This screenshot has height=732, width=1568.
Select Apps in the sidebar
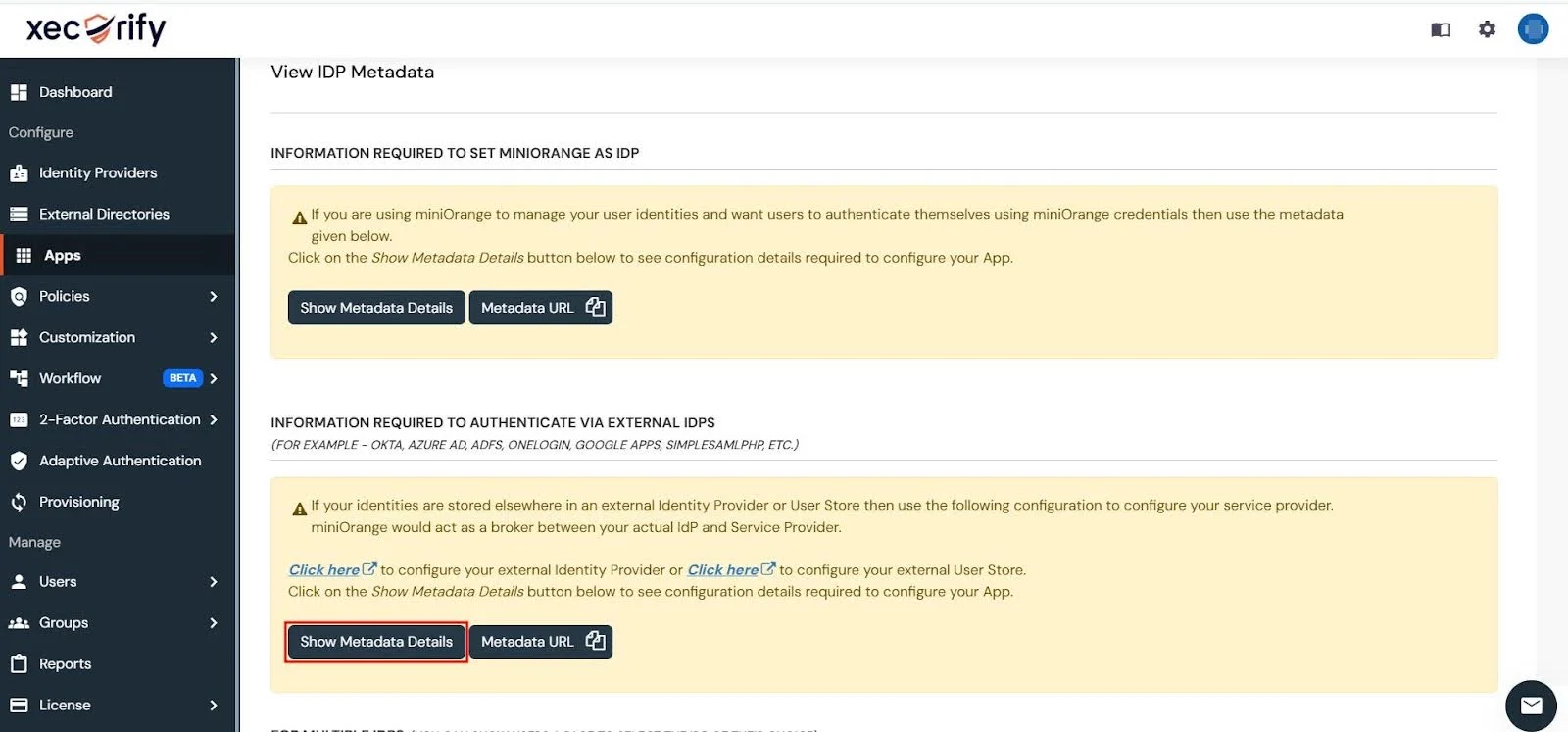coord(118,255)
